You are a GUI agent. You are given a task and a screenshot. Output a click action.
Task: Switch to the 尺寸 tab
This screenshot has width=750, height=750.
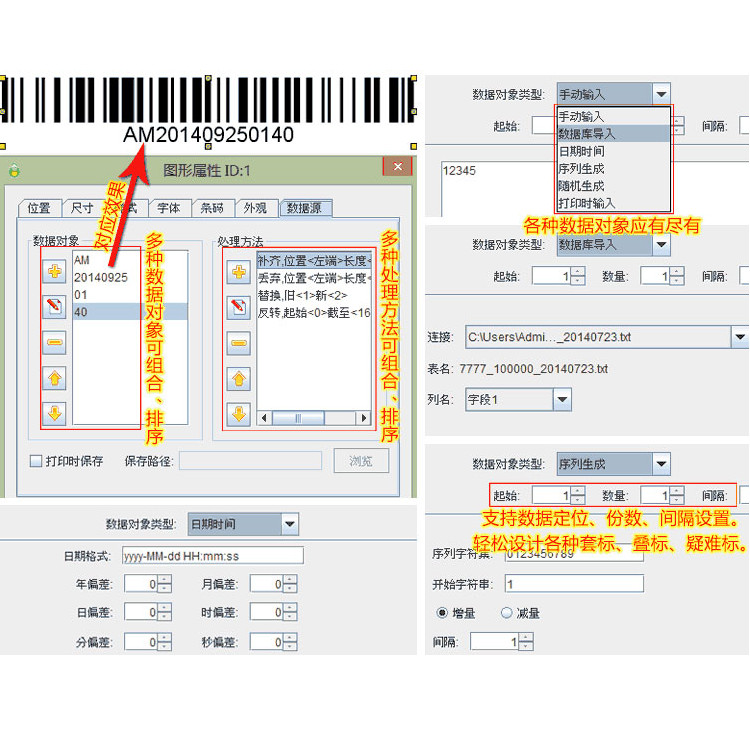coord(82,208)
